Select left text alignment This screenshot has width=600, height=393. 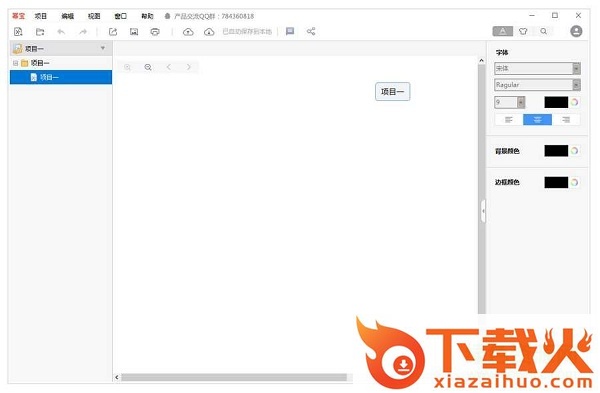(509, 120)
